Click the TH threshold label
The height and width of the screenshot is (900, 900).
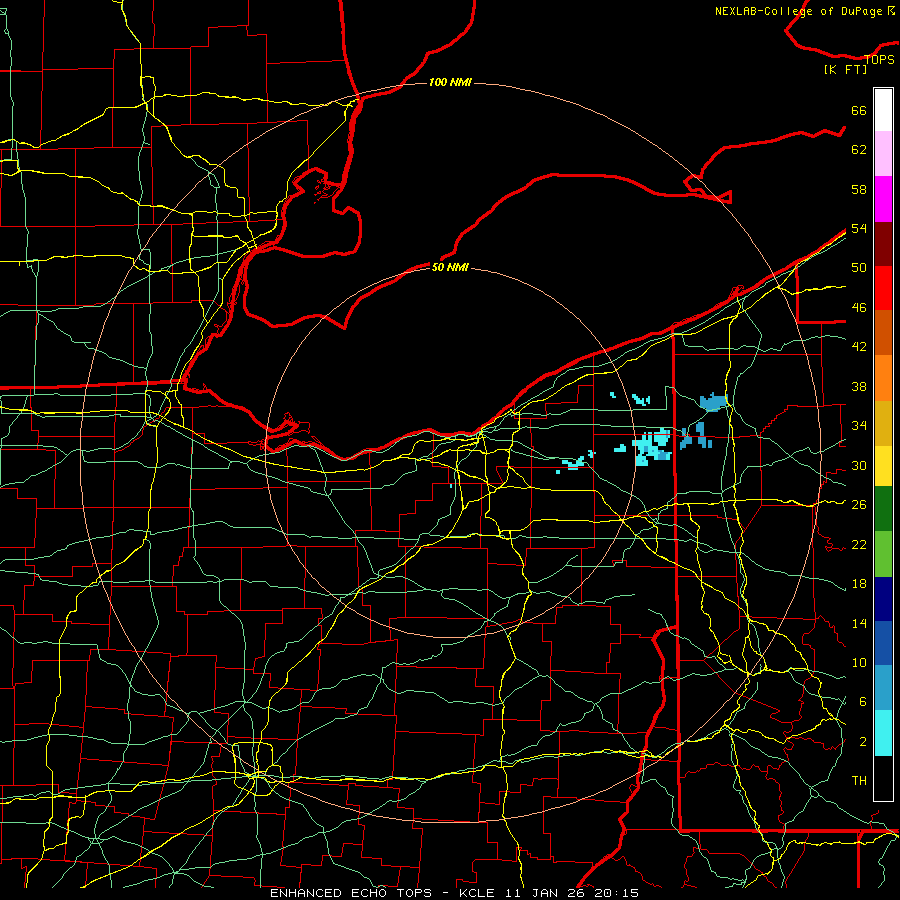859,781
